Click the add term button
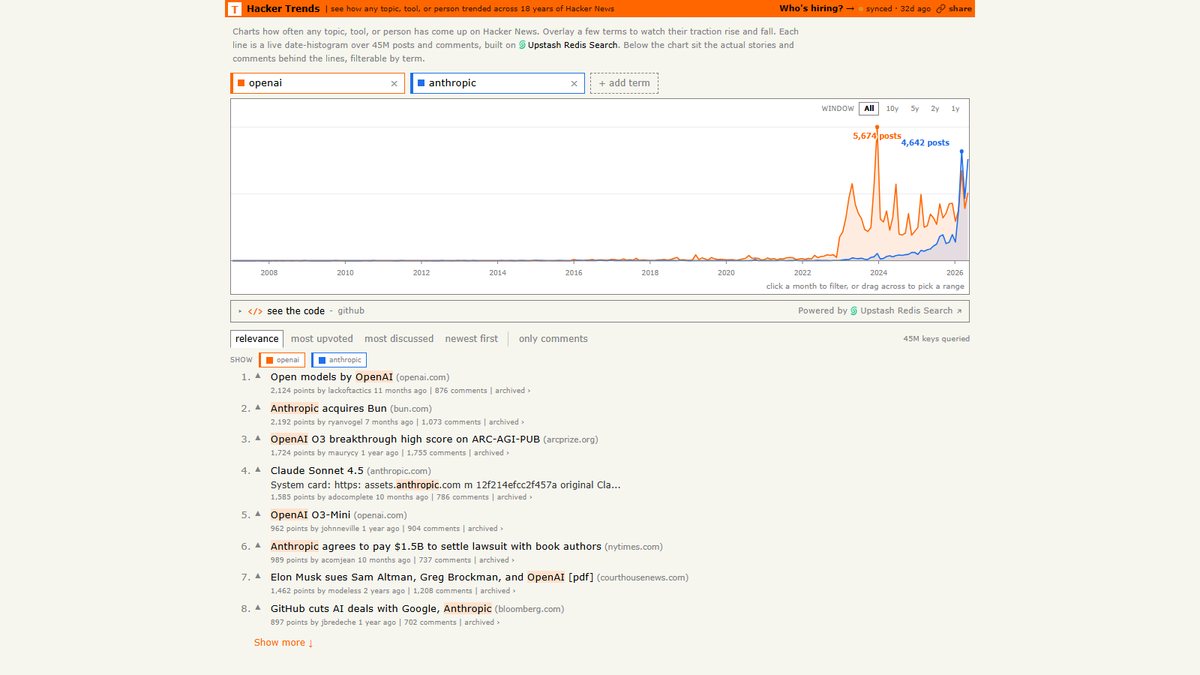The height and width of the screenshot is (675, 1200). 624,83
